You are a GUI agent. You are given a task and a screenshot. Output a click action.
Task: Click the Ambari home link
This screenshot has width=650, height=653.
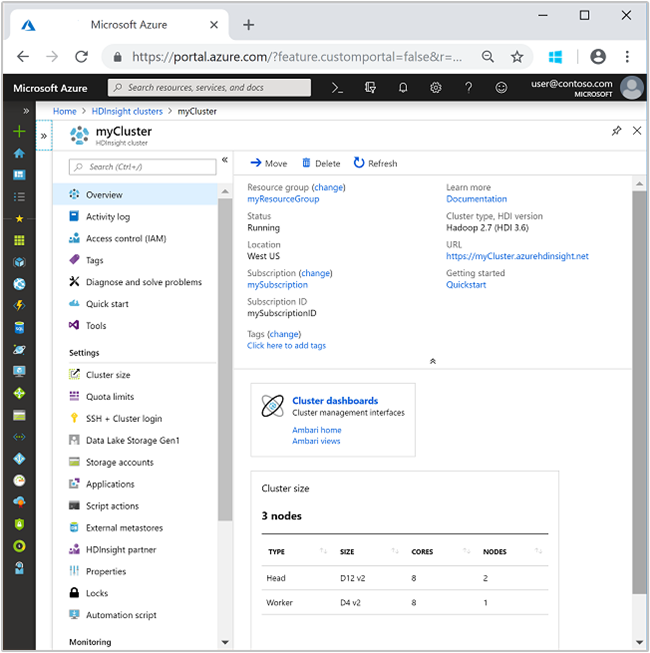point(316,430)
